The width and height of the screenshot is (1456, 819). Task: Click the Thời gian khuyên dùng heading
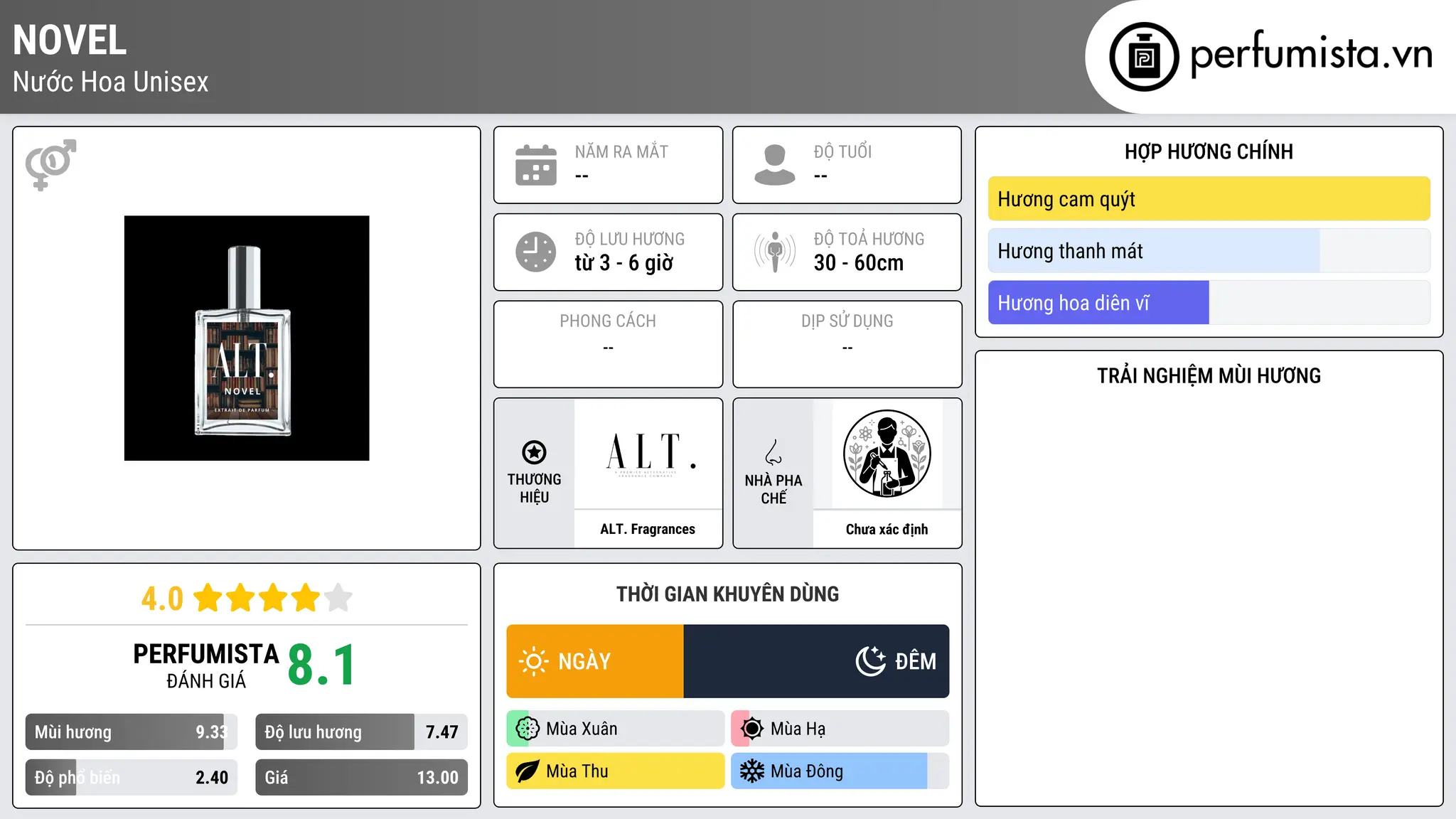[x=728, y=594]
